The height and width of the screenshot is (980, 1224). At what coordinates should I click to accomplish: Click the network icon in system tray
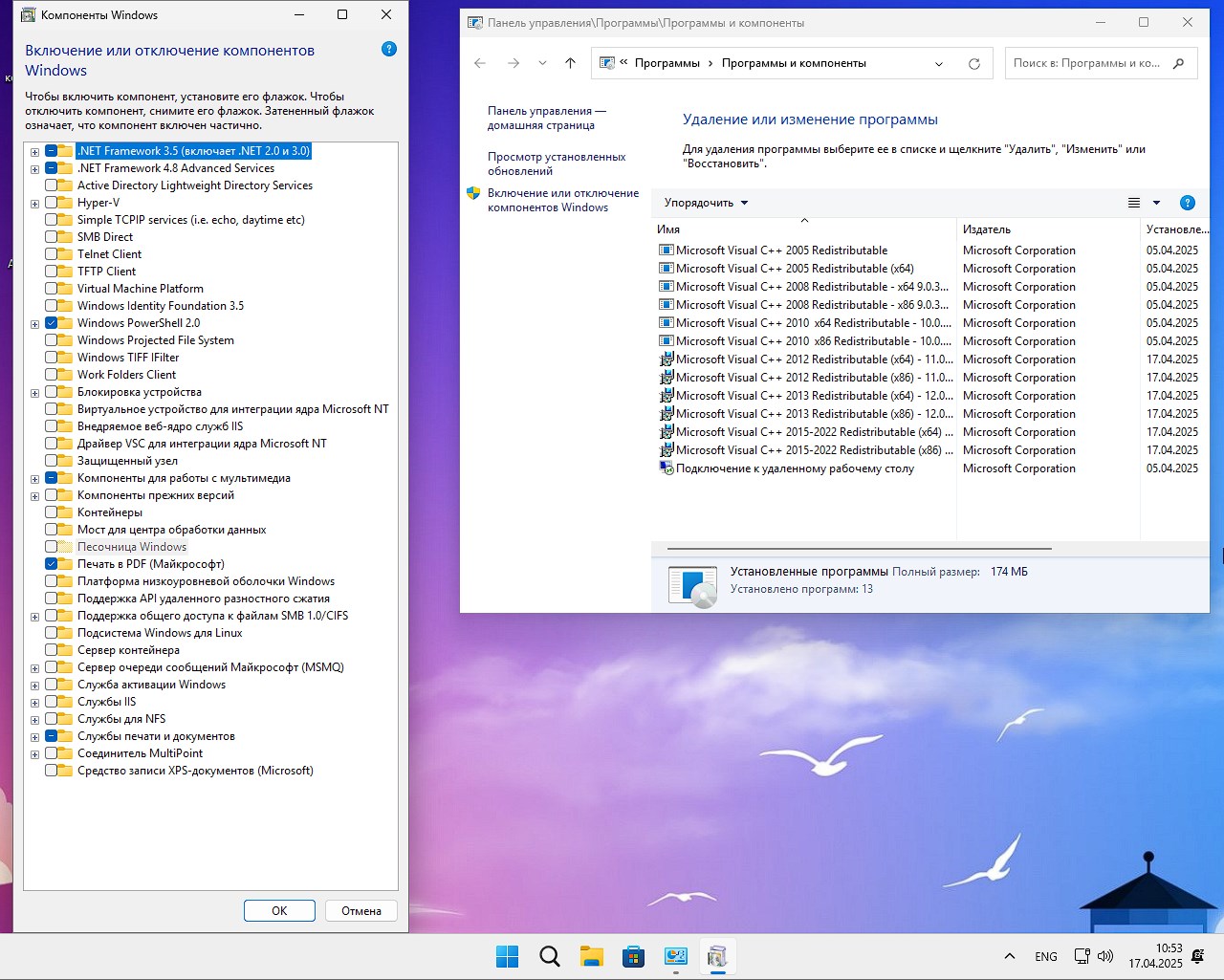[x=1082, y=956]
